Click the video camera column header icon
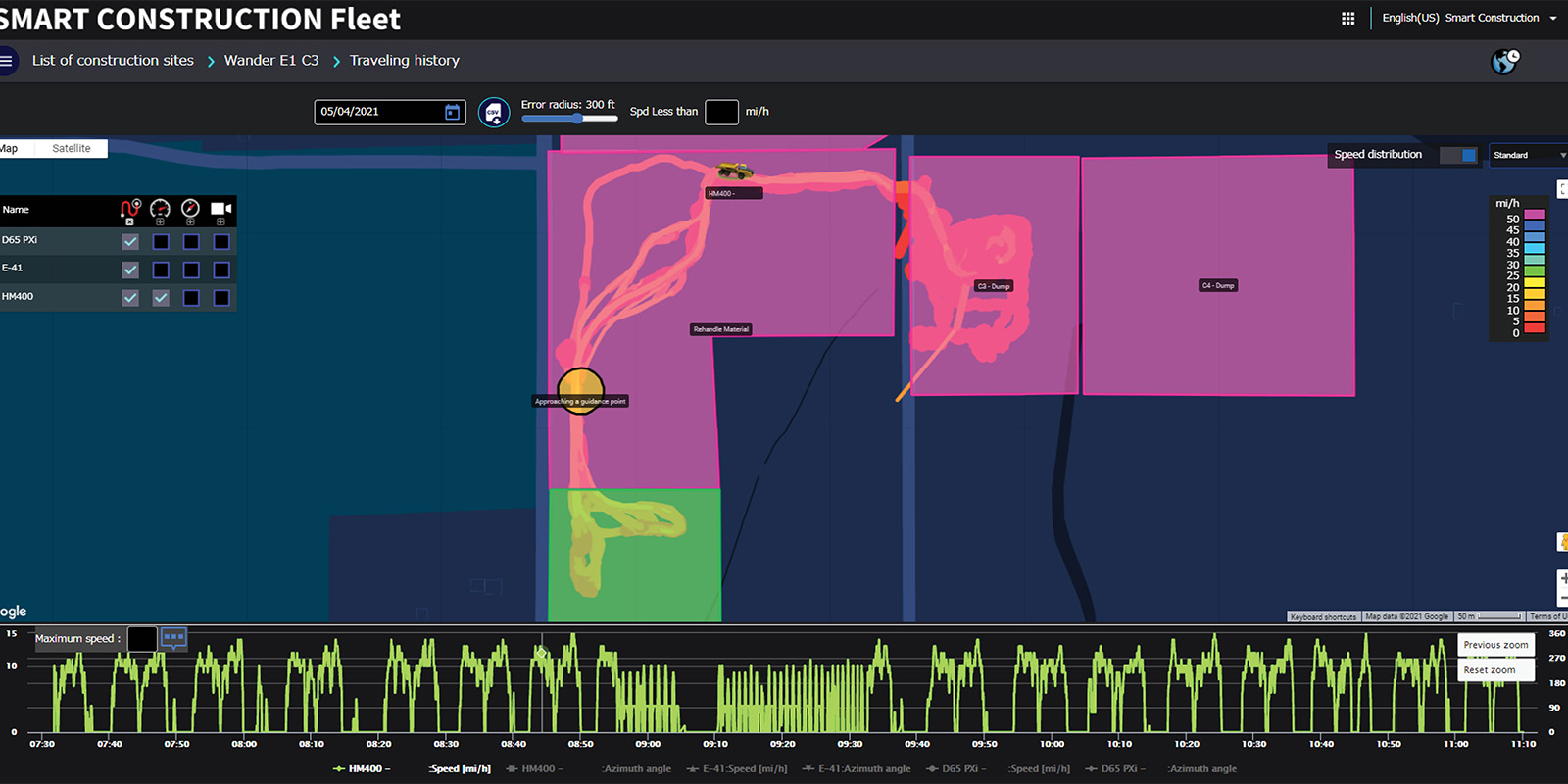The height and width of the screenshot is (784, 1568). coord(221,209)
